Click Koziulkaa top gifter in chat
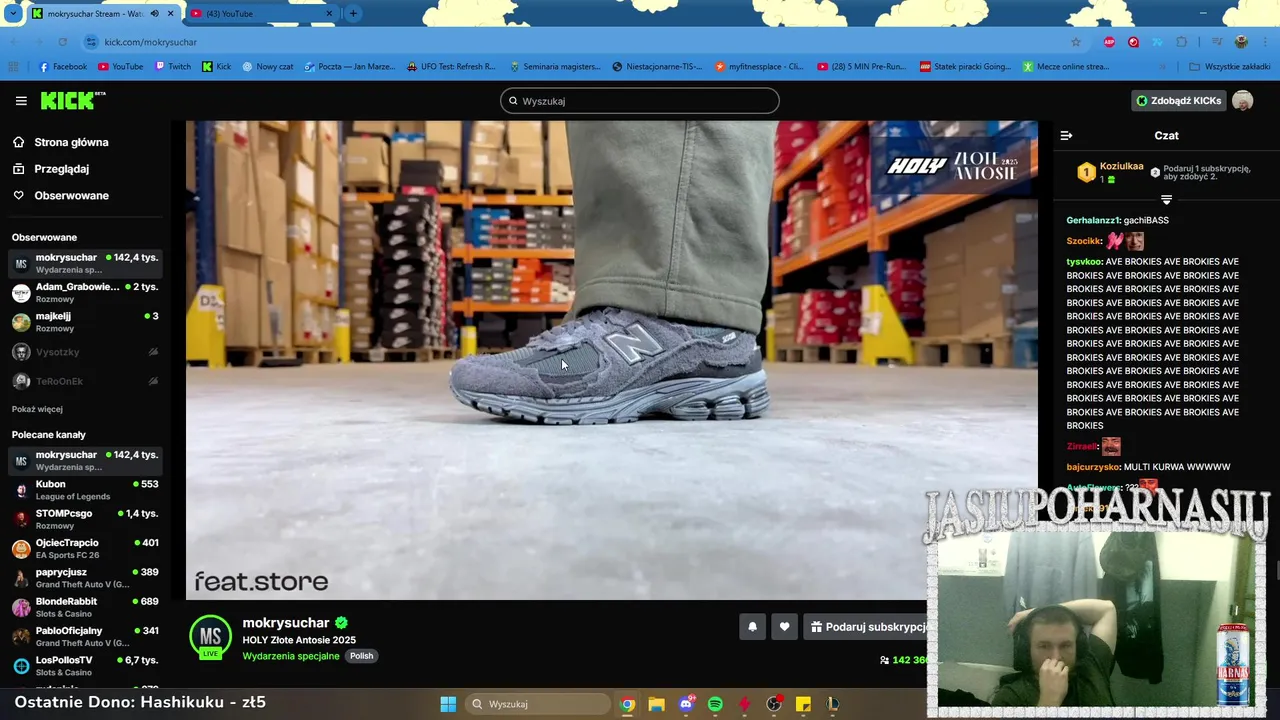 pos(1121,166)
